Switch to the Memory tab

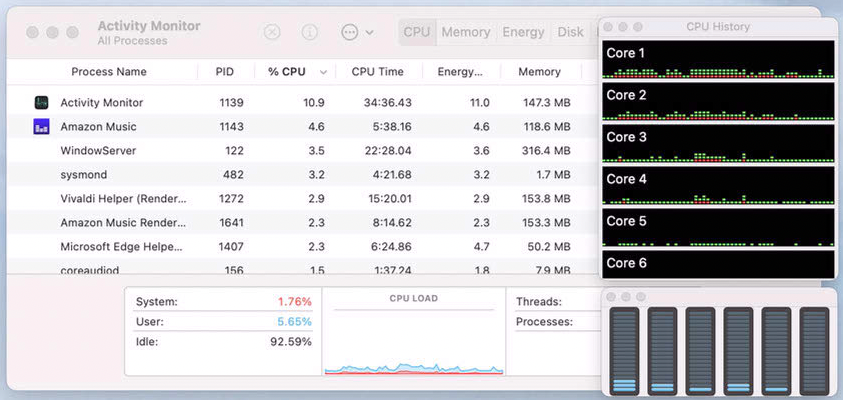click(466, 32)
